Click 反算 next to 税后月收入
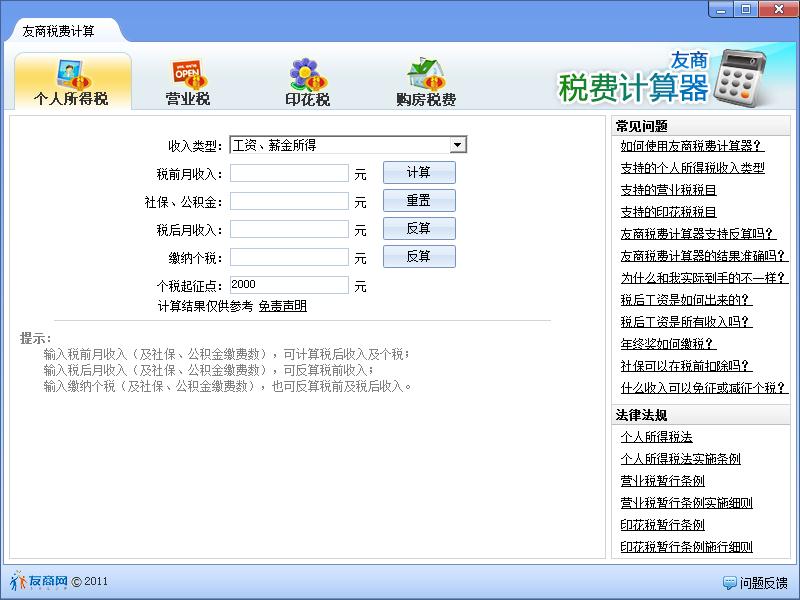Viewport: 800px width, 600px height. coord(418,228)
